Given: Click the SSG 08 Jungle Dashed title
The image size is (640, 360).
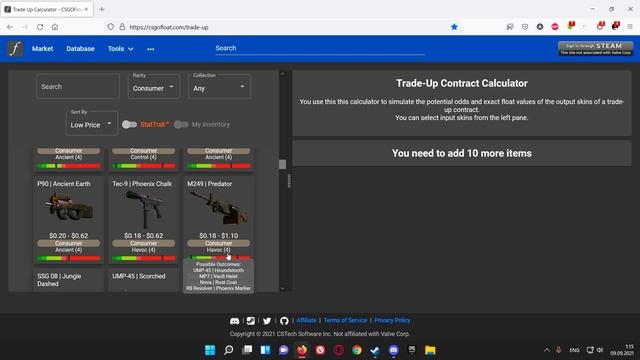Looking at the screenshot, I should (59, 280).
